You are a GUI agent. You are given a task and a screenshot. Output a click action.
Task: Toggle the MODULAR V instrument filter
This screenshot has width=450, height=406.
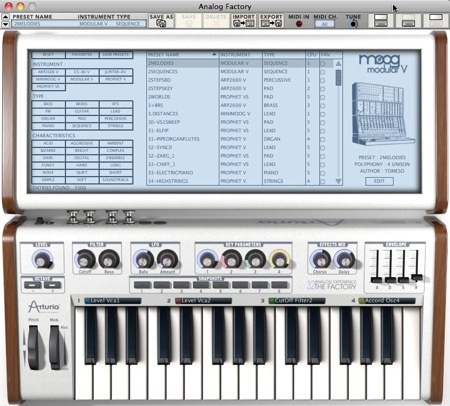click(x=82, y=79)
